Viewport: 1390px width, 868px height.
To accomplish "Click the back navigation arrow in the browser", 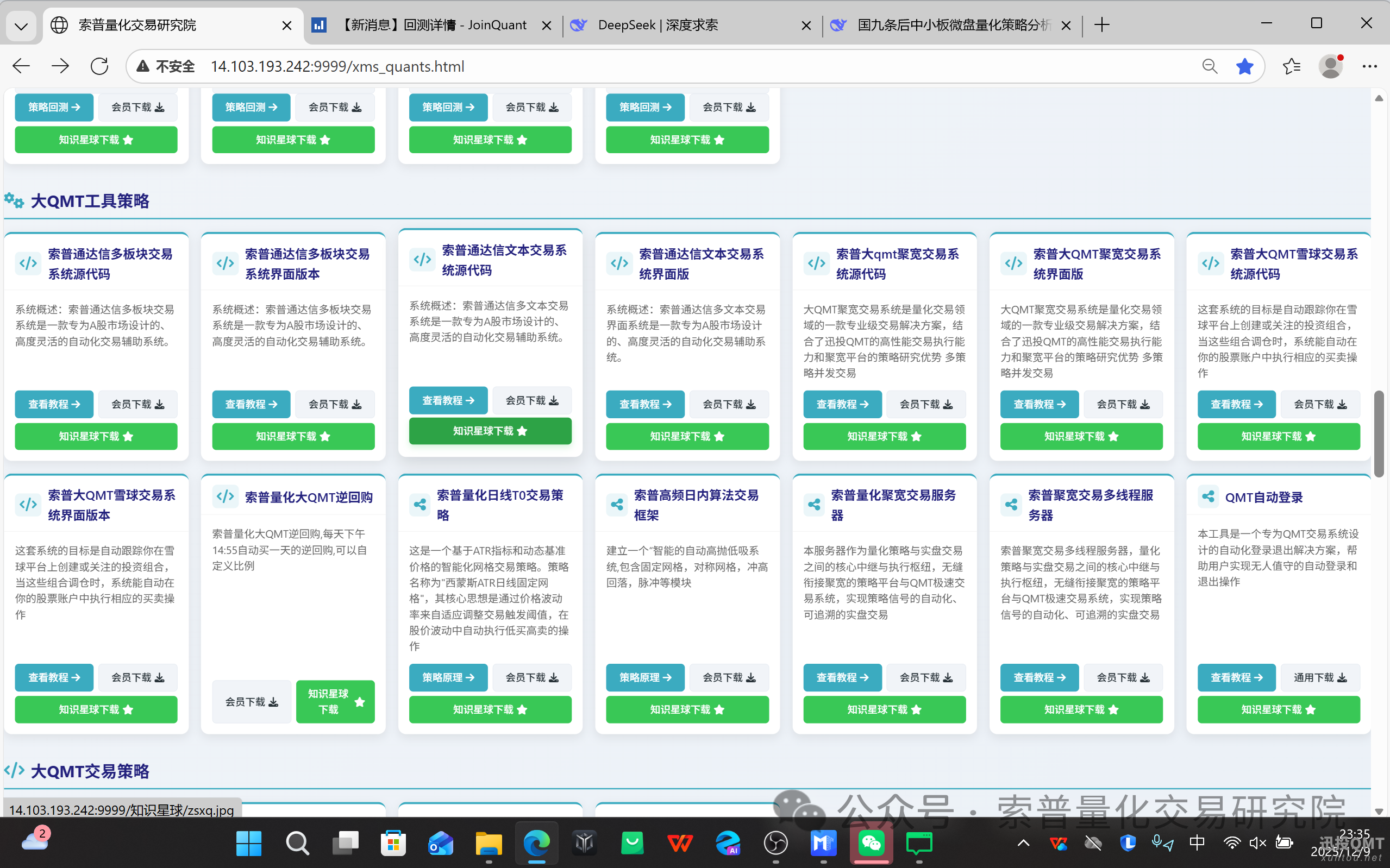I will tap(21, 66).
